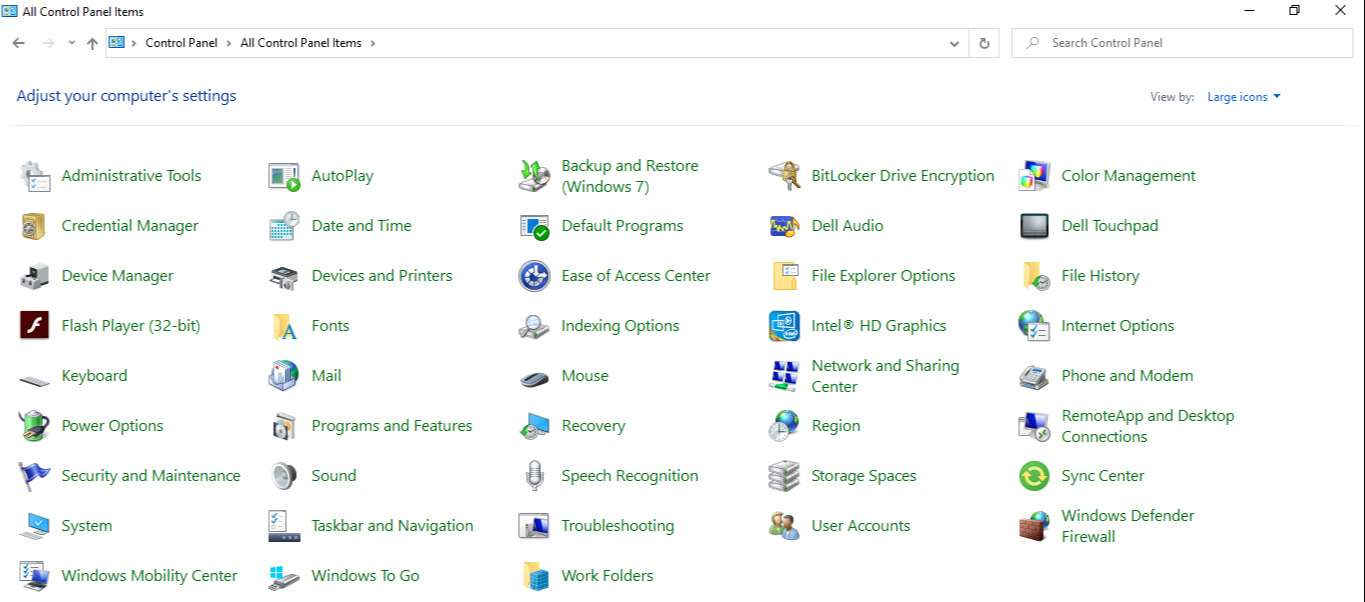Click the Mouse icon

coord(534,379)
